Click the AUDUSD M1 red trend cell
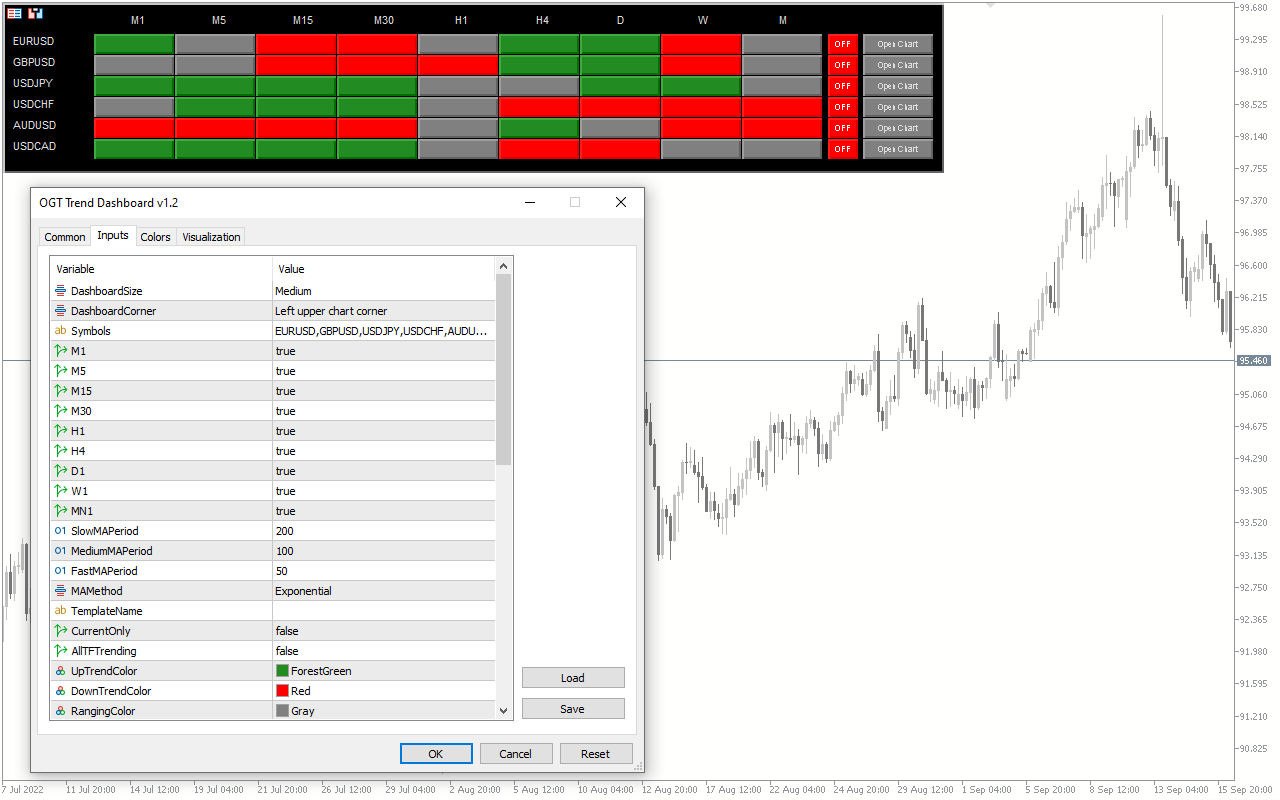 tap(134, 128)
